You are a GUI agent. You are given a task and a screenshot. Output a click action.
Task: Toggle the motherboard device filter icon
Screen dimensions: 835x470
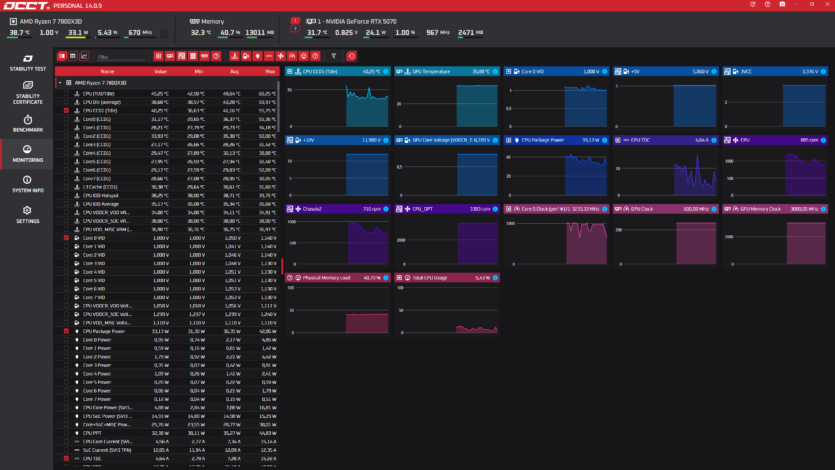182,56
